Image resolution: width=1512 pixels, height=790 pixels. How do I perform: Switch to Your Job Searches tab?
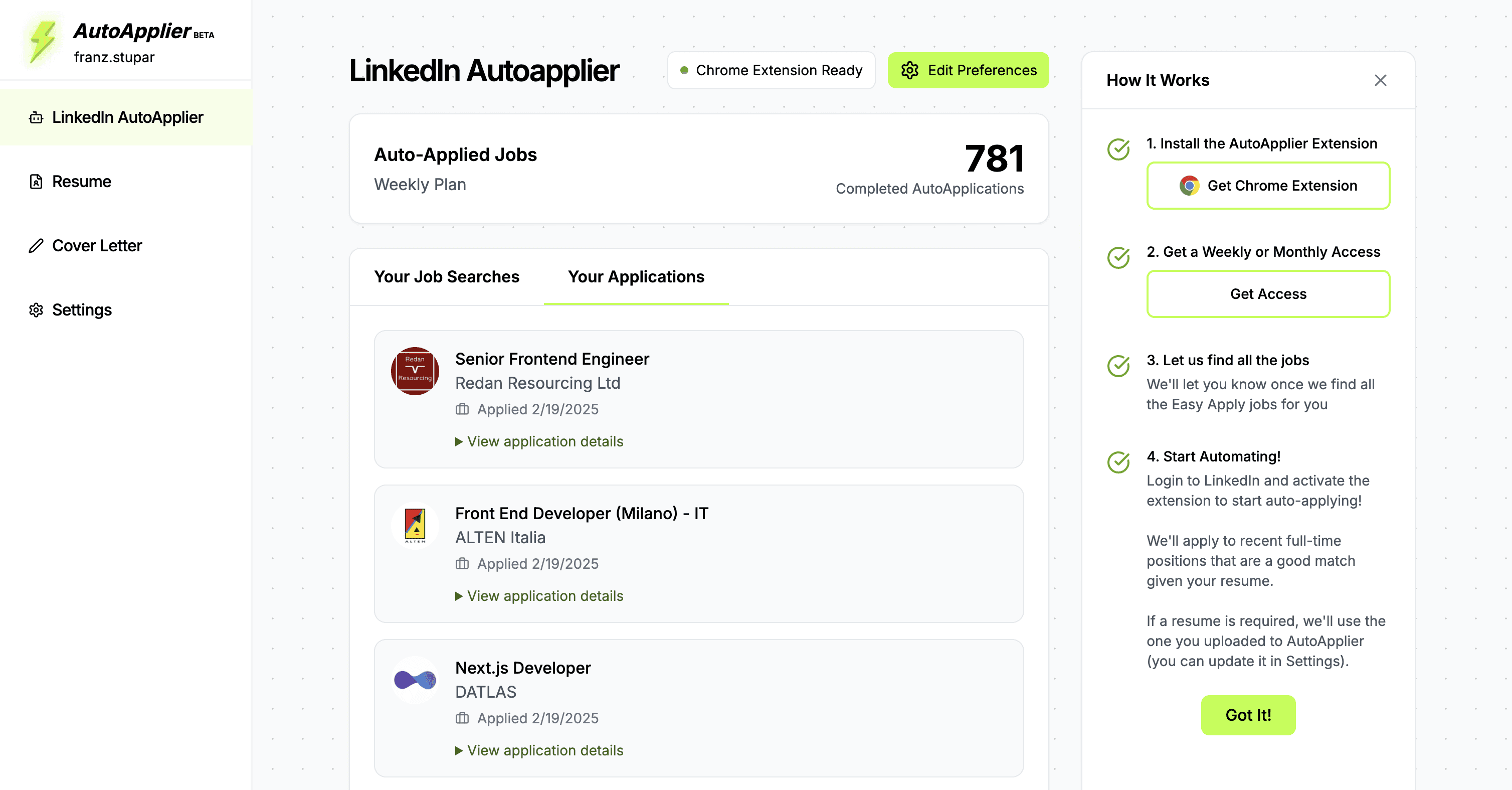447,277
